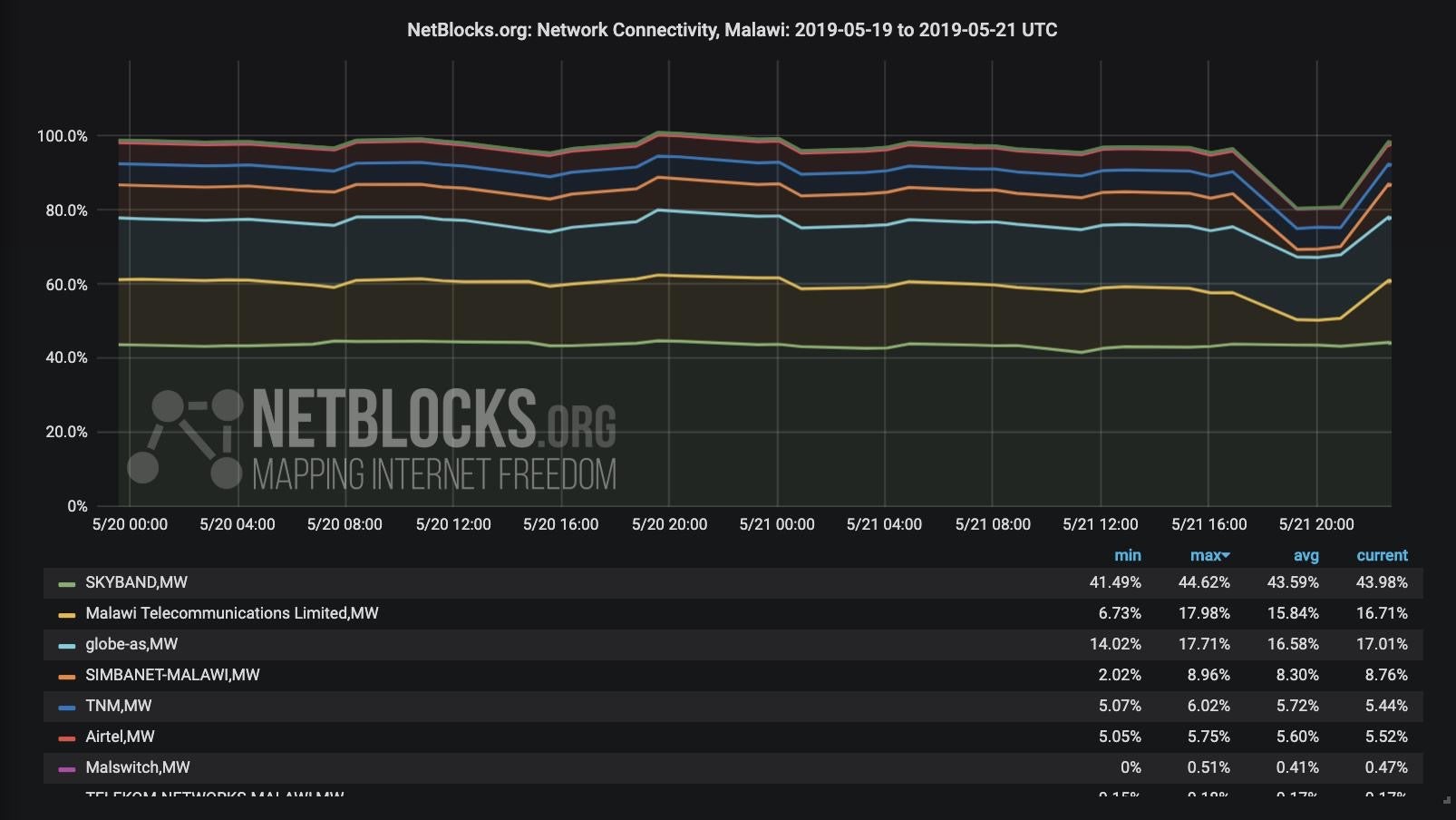1456x820 pixels.
Task: Click Malswitch min value 0%
Action: click(1131, 767)
